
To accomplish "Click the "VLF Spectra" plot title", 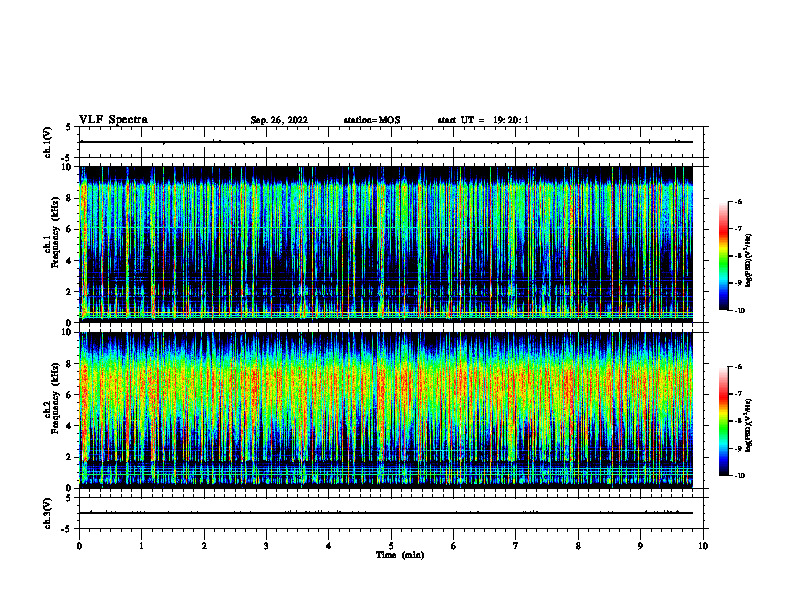I will point(113,120).
